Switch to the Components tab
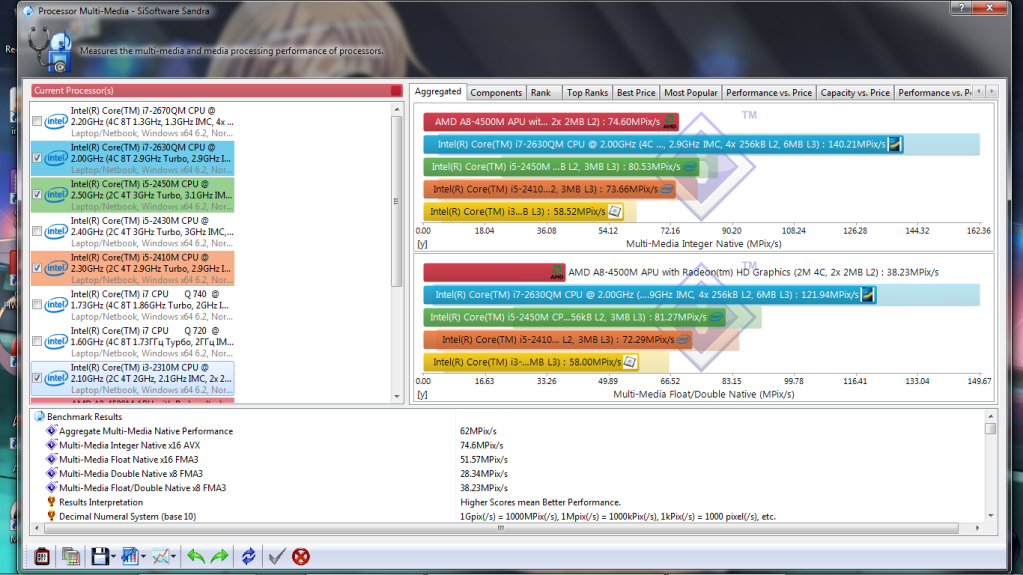 [x=496, y=93]
